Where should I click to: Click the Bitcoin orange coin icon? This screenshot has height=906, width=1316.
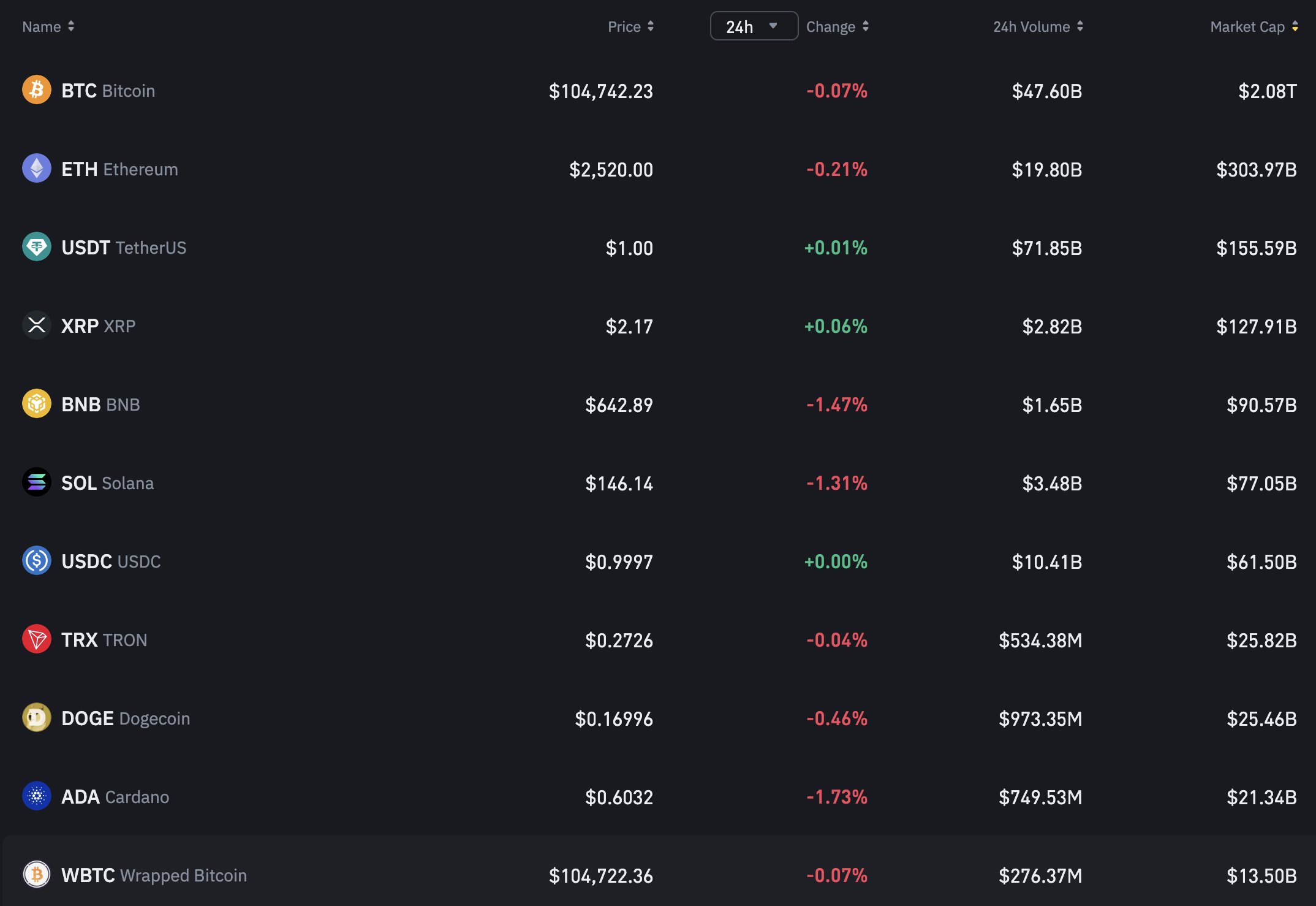coord(37,90)
